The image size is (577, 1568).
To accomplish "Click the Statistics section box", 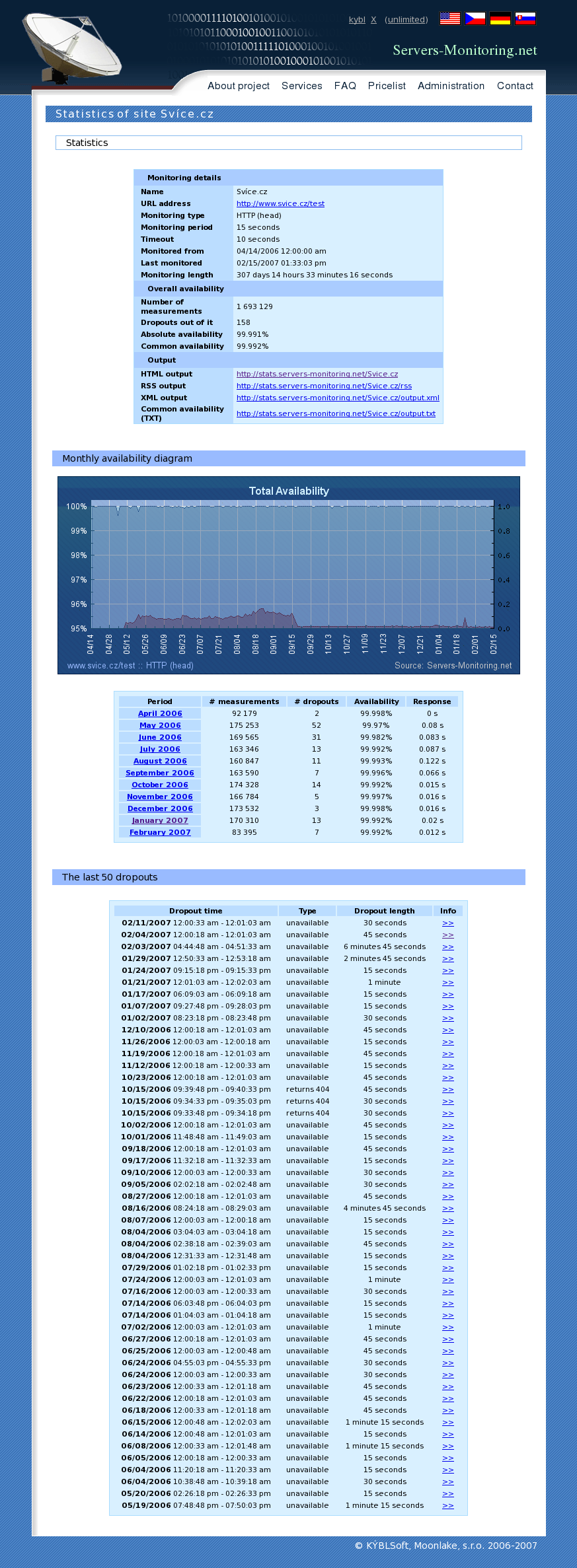I will [x=289, y=143].
